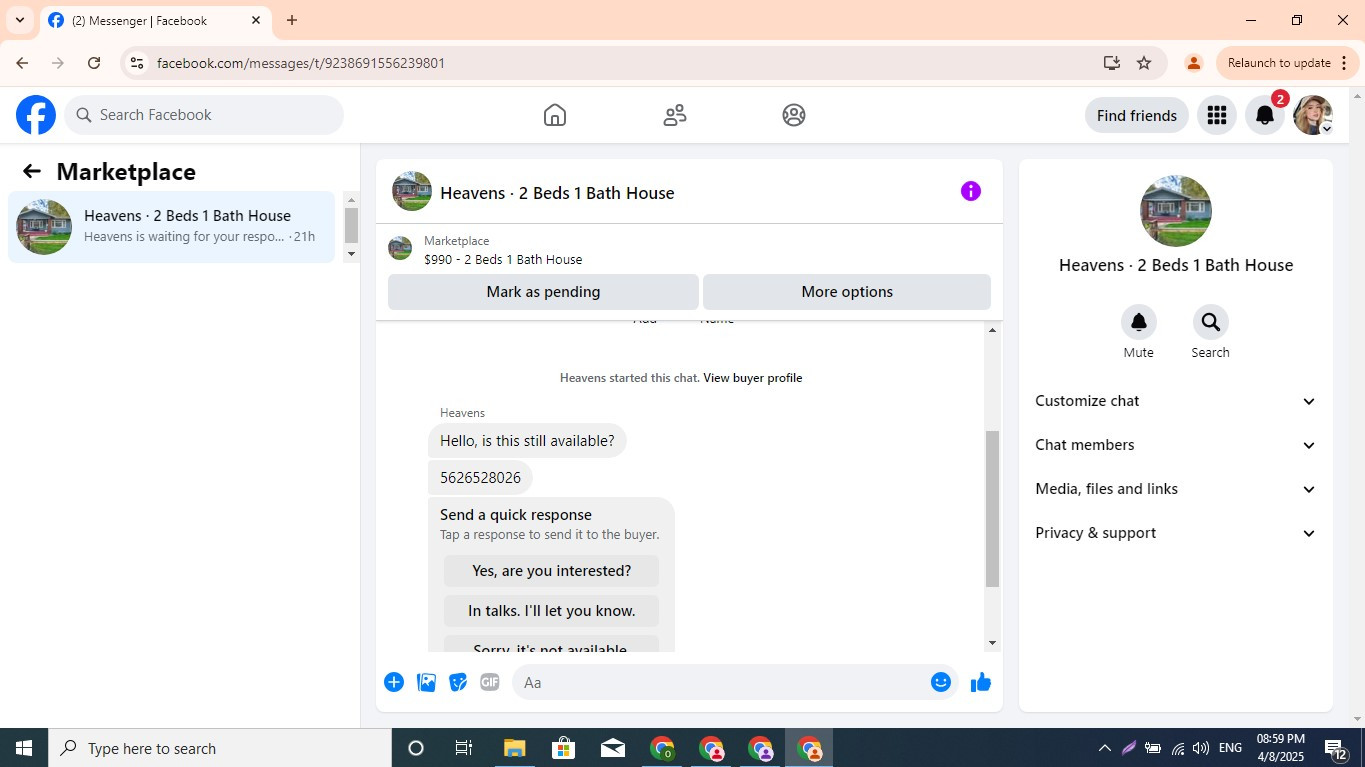
Task: Click the Aa message input box
Action: tap(720, 682)
